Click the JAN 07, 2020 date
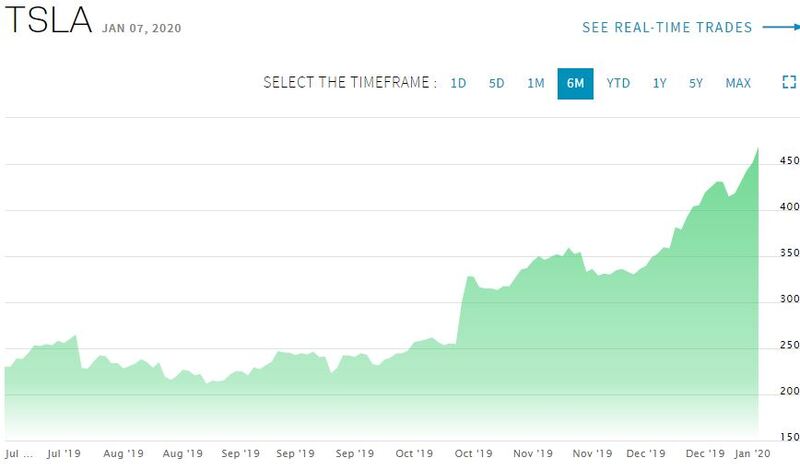800x470 pixels. [142, 28]
